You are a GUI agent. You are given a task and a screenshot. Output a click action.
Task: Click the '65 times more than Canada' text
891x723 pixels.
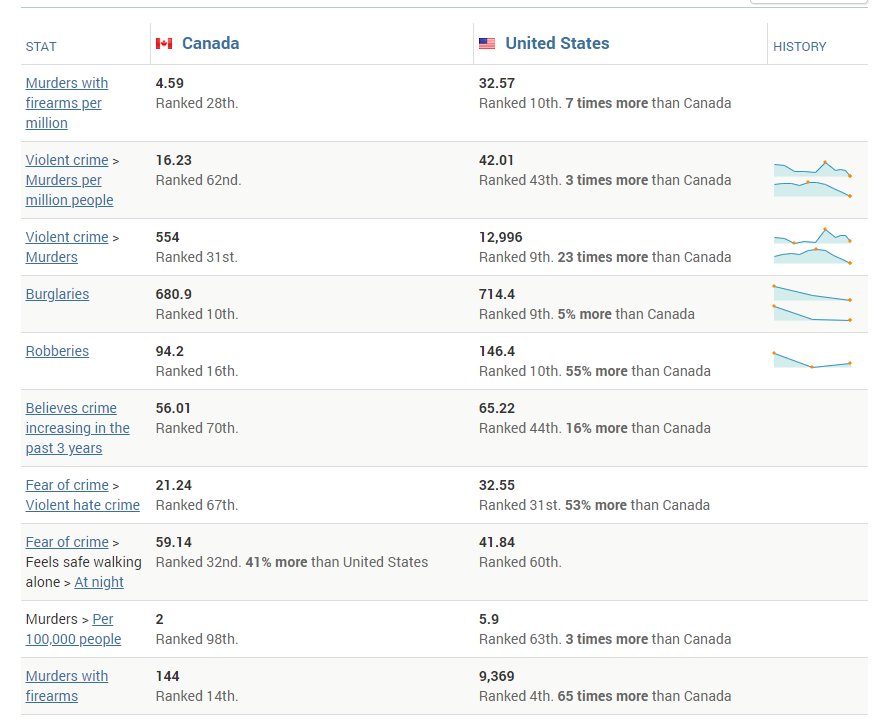[644, 696]
